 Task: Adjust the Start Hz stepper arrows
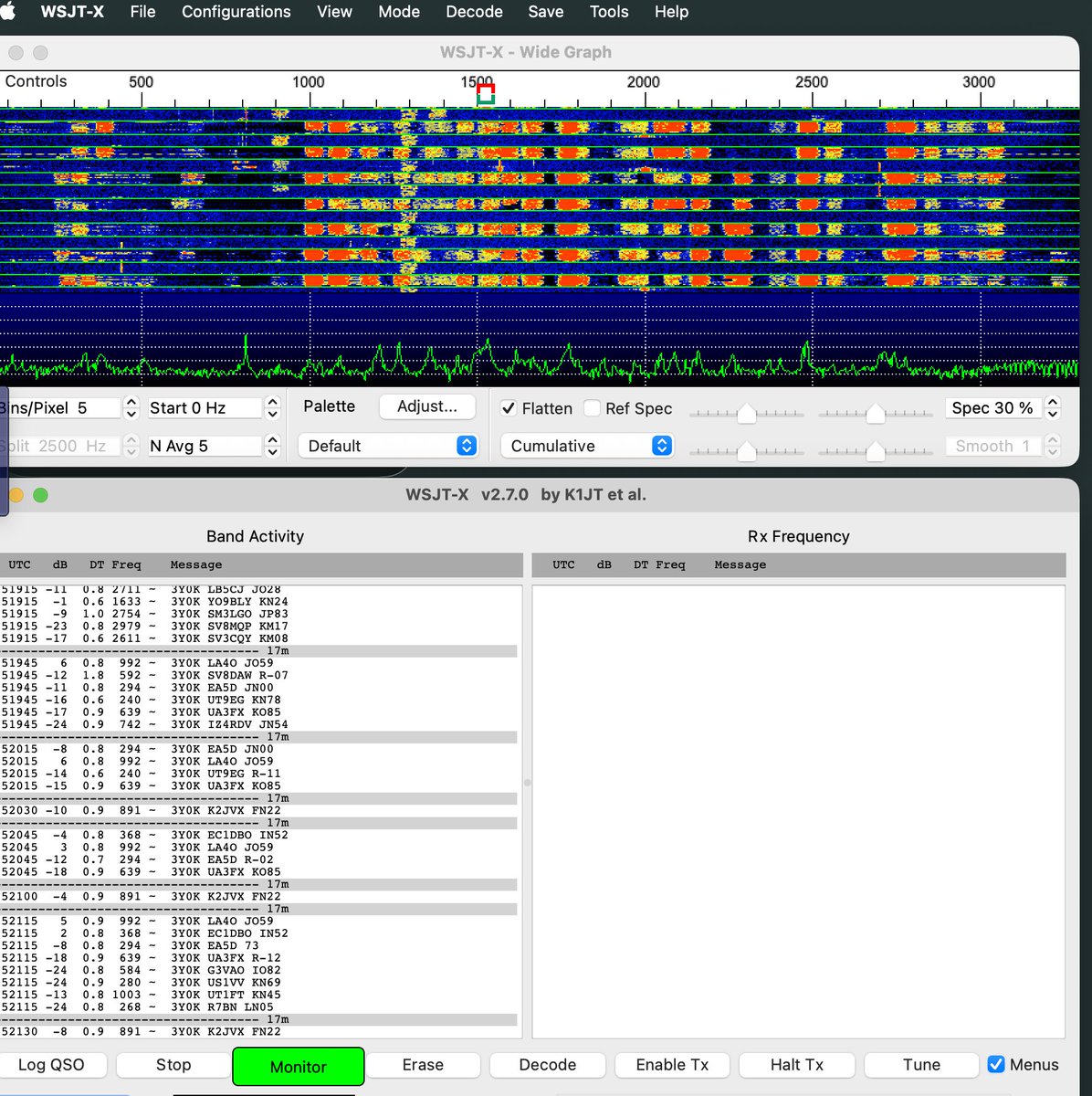point(272,408)
